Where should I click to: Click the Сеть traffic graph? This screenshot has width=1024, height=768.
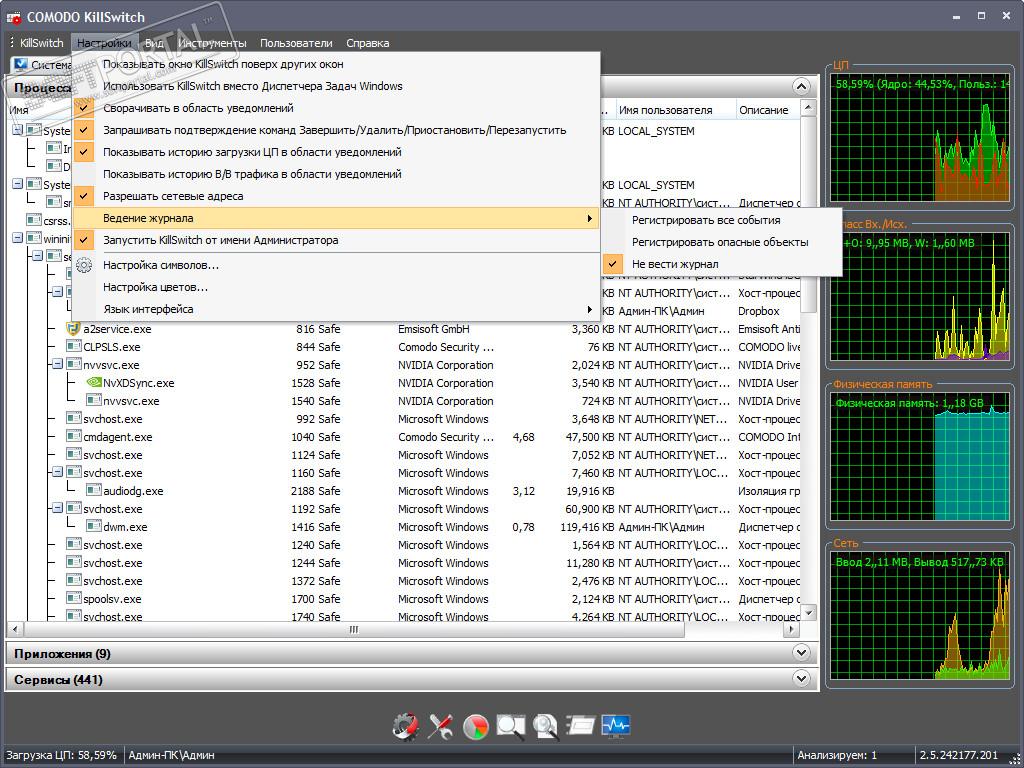pos(920,615)
